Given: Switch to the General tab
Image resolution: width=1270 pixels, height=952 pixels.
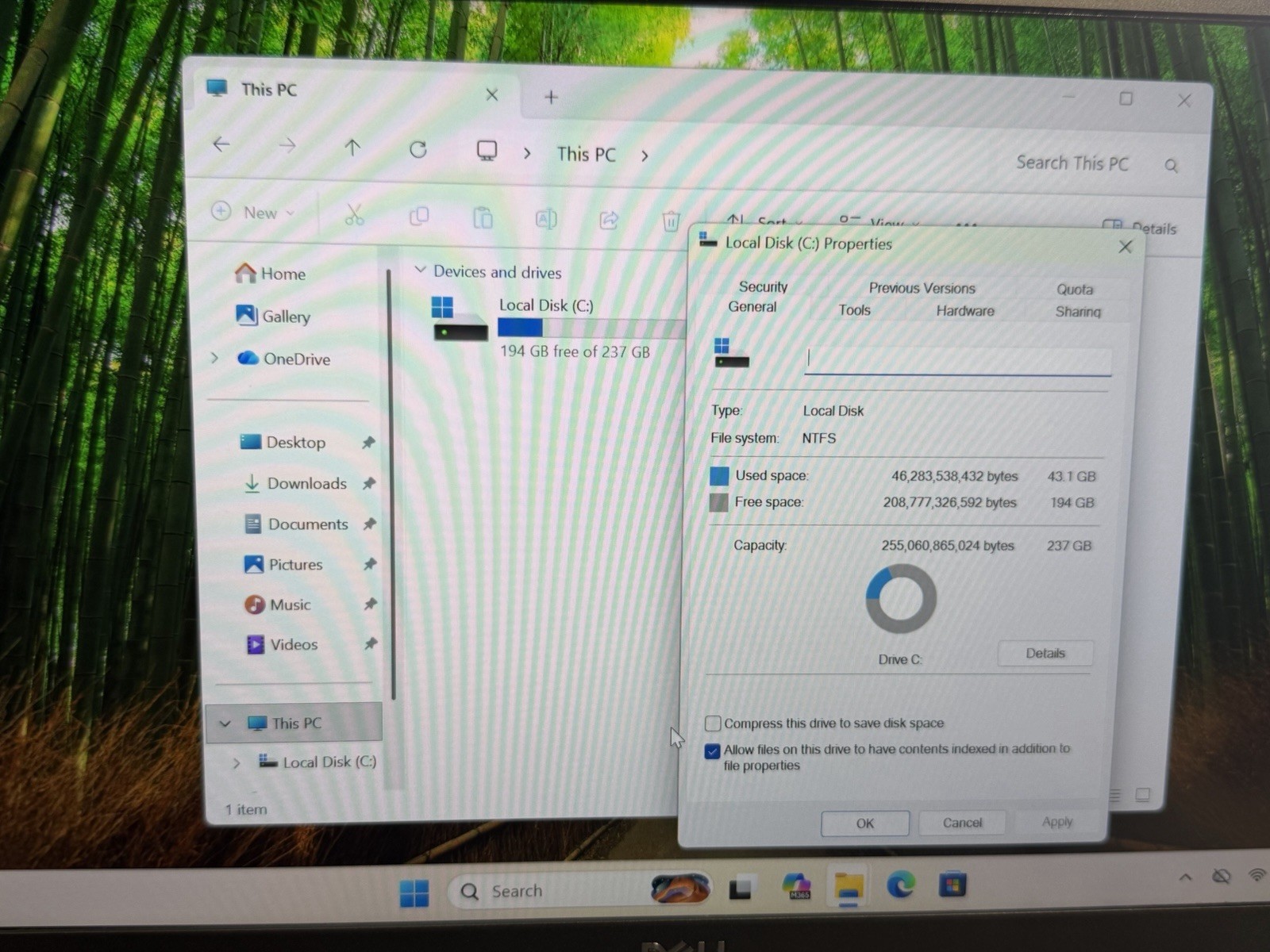Looking at the screenshot, I should [x=752, y=307].
